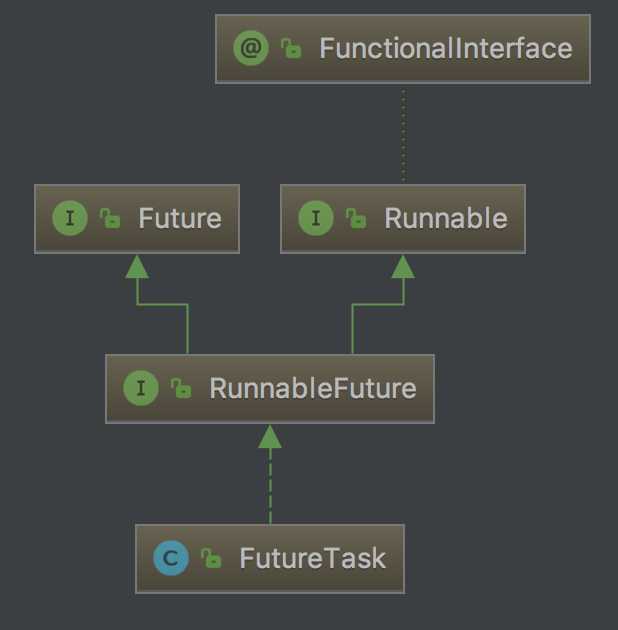Select the FunctionalInterface label text
618x630 pixels.
445,48
